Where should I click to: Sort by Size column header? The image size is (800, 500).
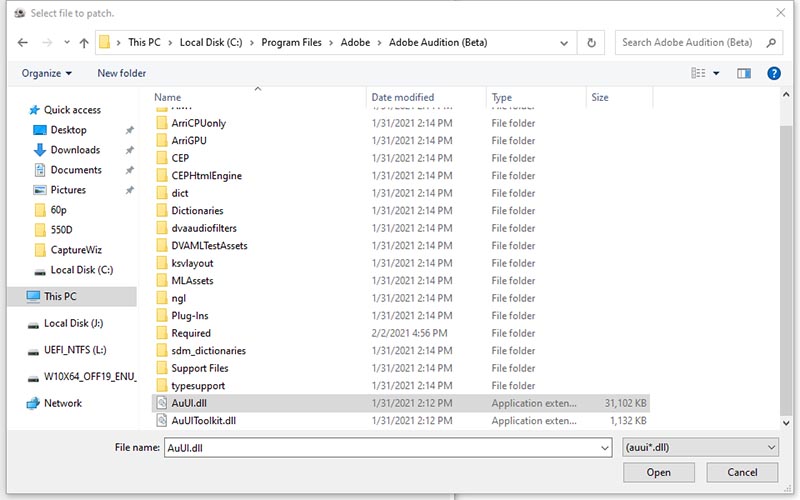tap(599, 97)
